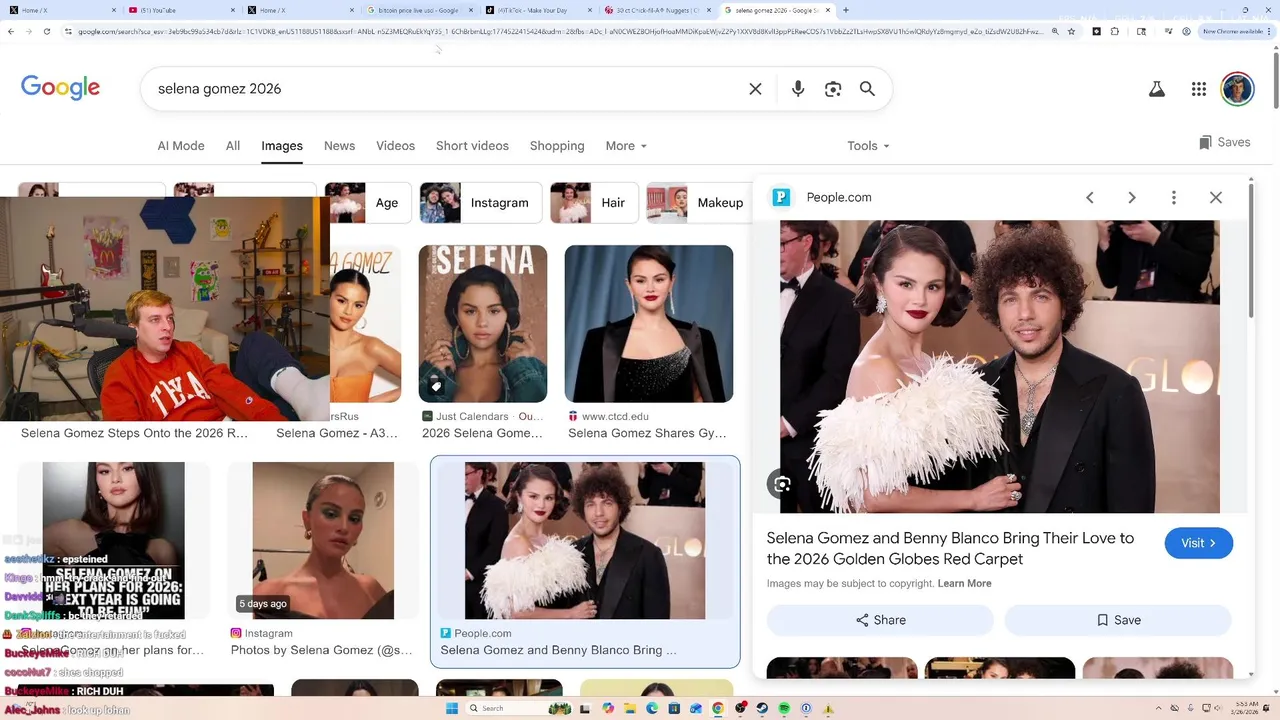Switch to the All results tab

coord(233,146)
